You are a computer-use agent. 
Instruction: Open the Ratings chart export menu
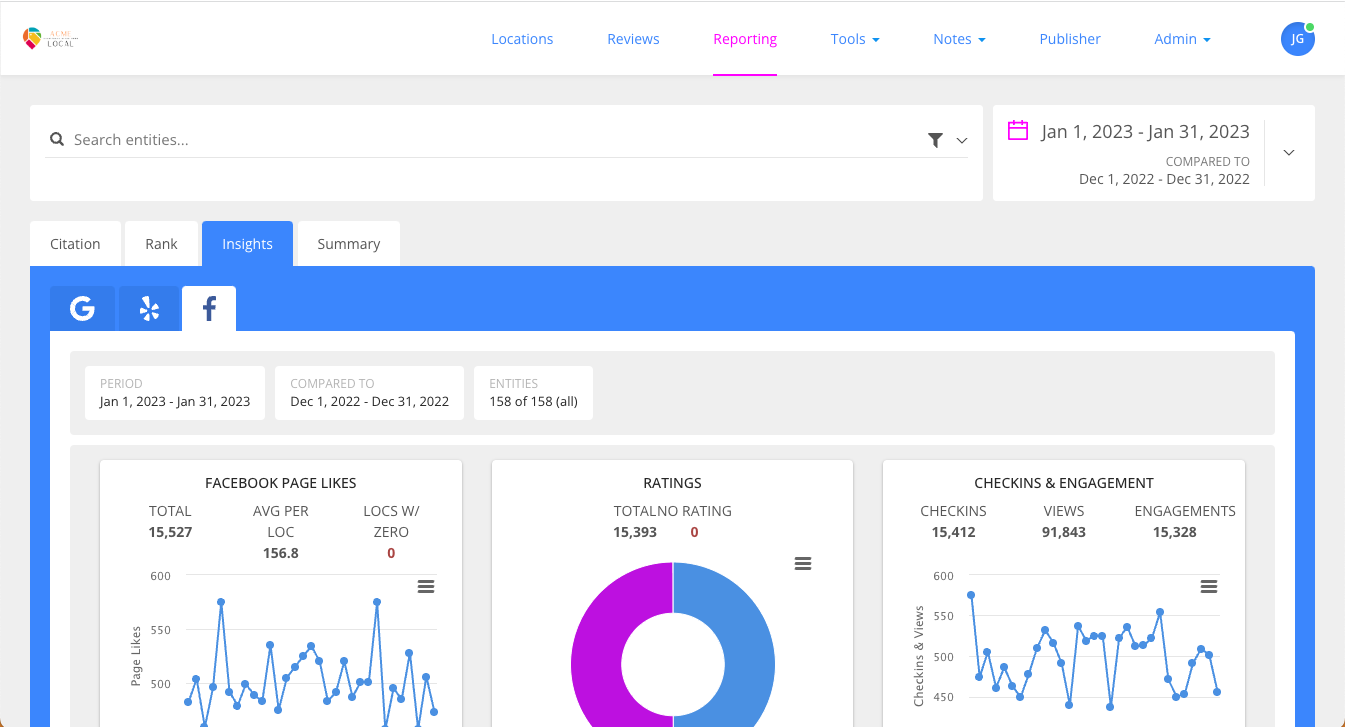803,564
